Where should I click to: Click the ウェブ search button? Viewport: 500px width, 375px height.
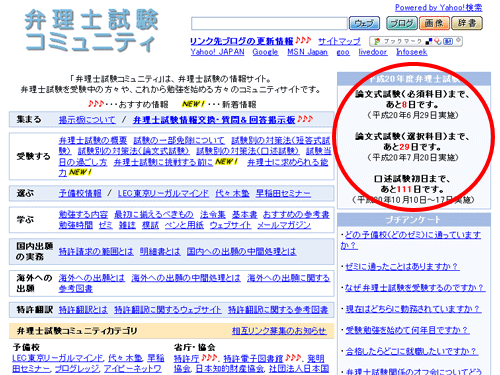[x=364, y=23]
